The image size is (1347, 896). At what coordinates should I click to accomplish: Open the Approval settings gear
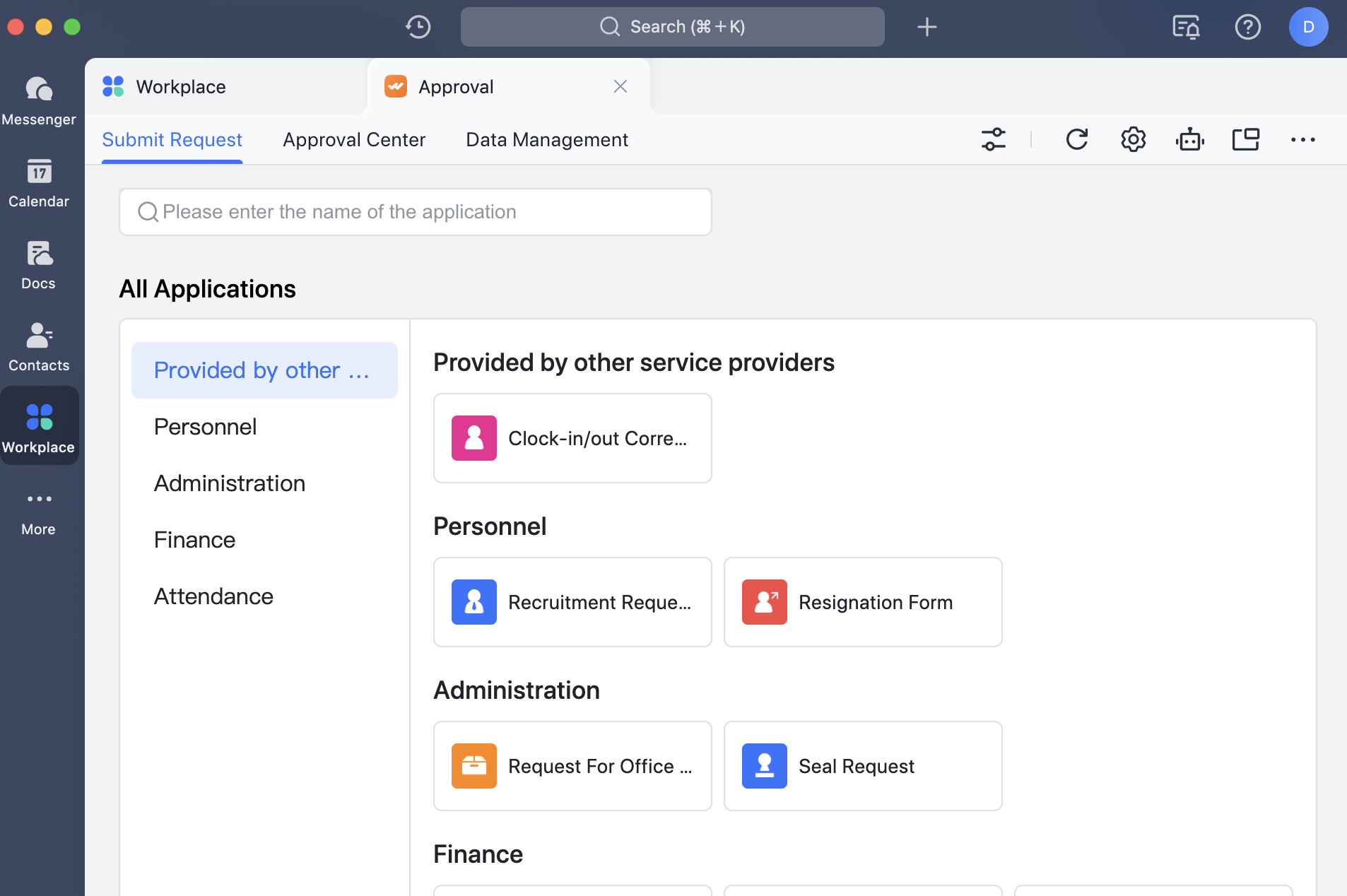pos(1132,139)
